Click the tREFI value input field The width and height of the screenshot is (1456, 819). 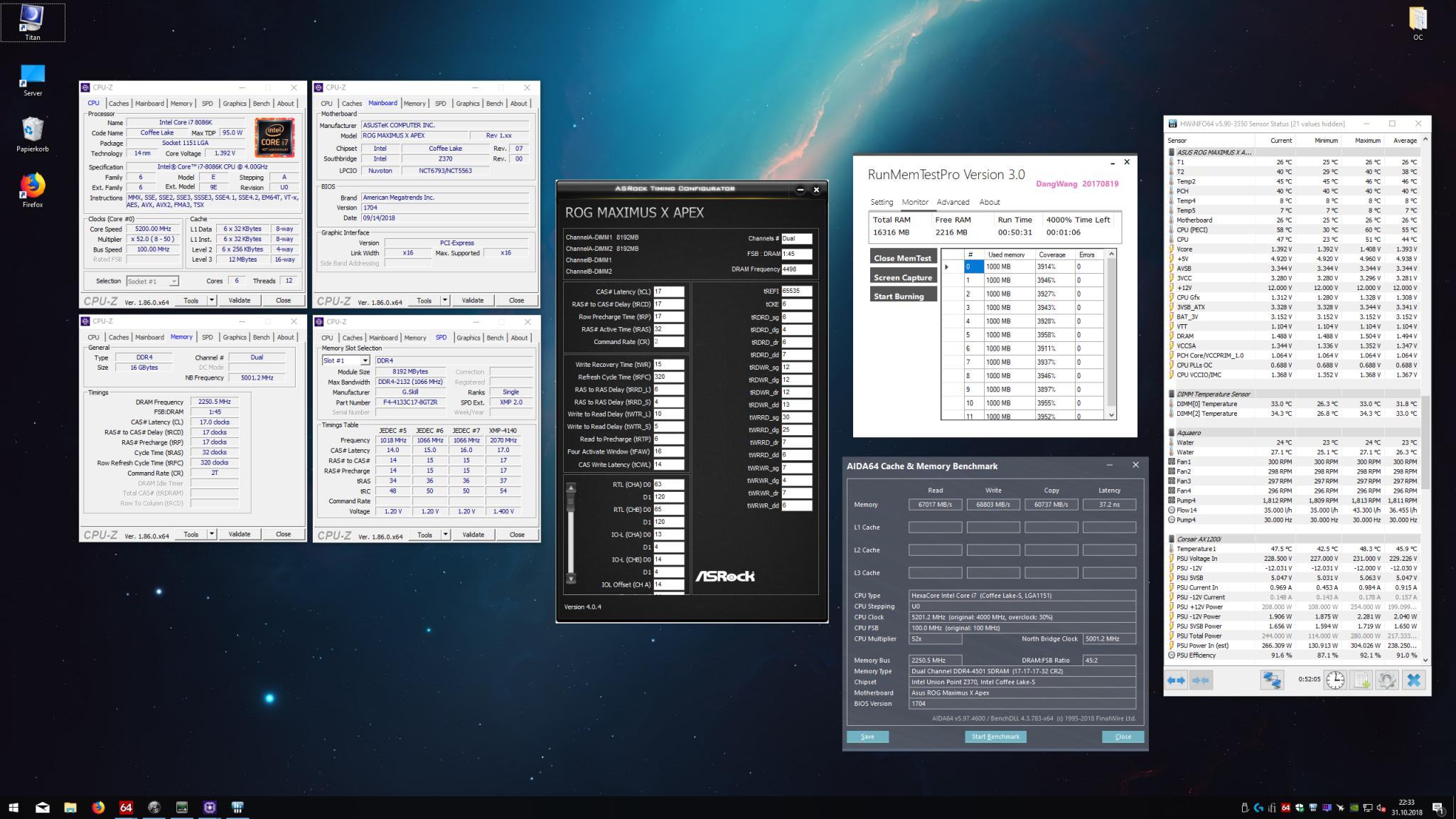796,291
